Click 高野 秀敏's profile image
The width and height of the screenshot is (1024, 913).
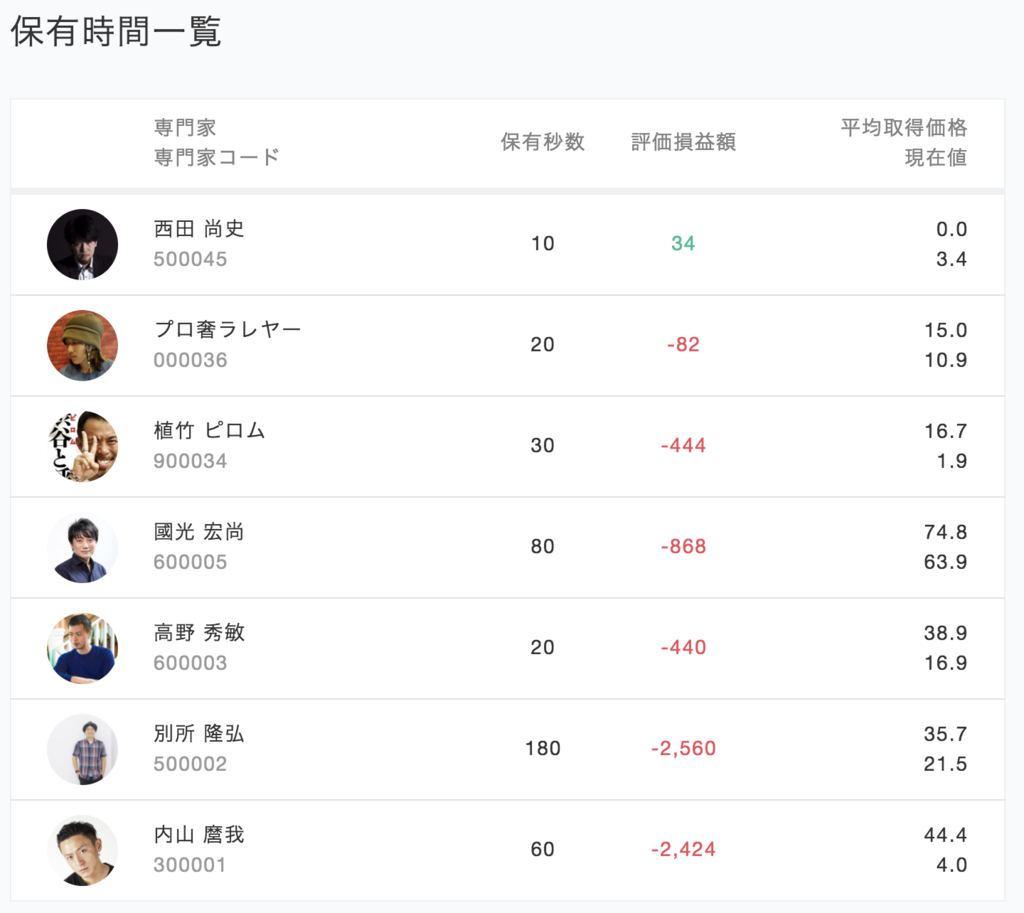[83, 648]
